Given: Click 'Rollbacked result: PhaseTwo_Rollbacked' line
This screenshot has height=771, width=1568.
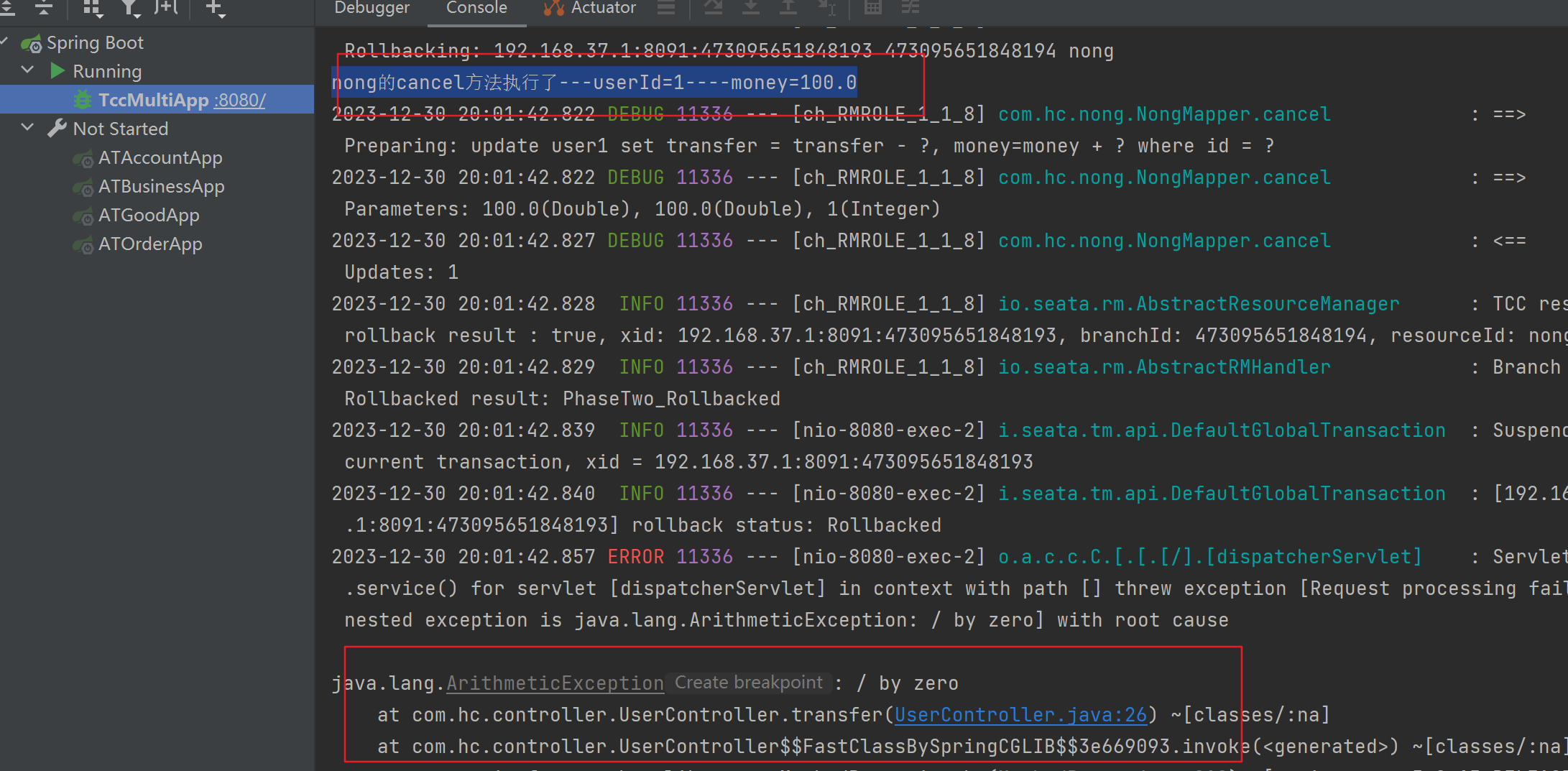Looking at the screenshot, I should [562, 399].
